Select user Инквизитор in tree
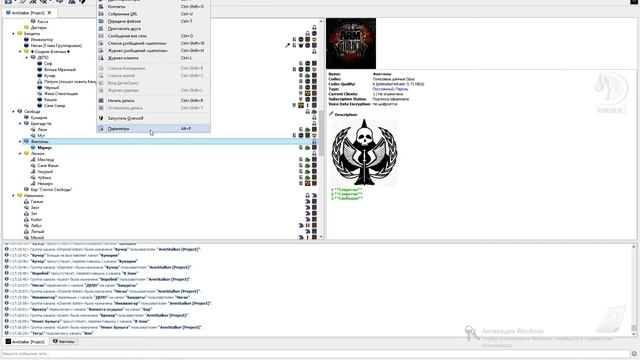The height and width of the screenshot is (360, 640). 42,40
